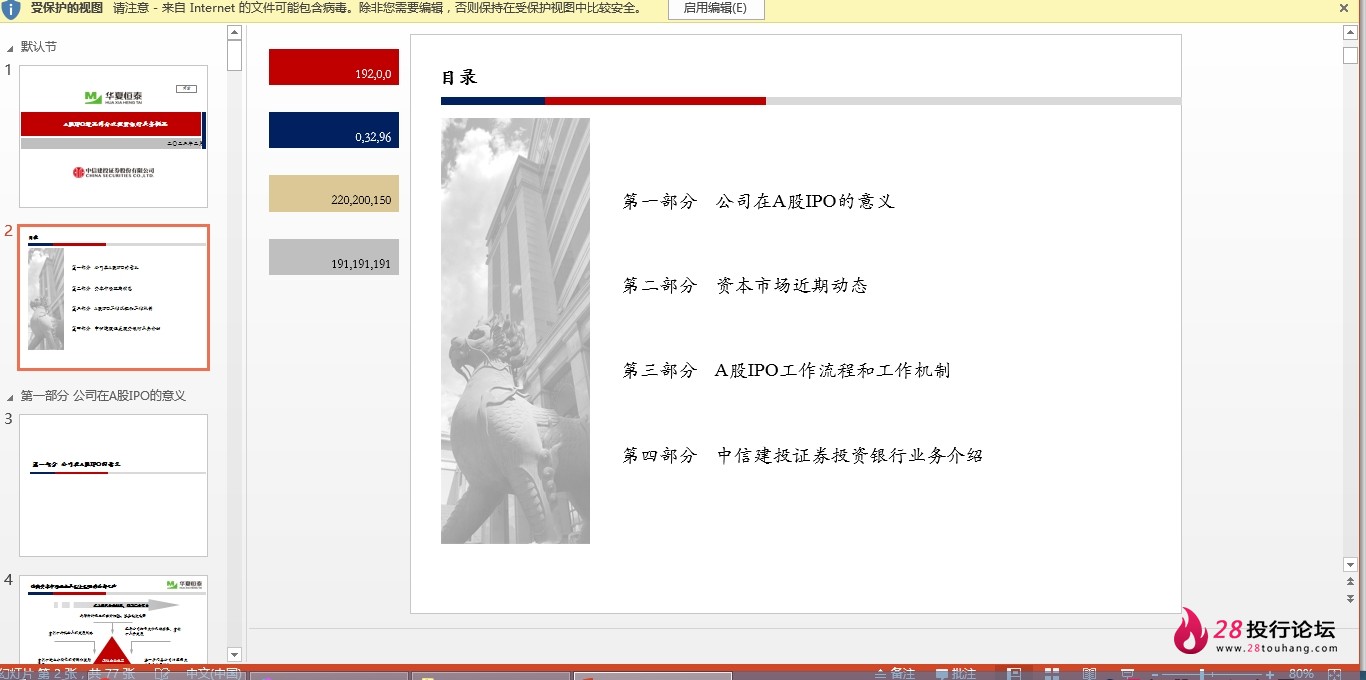Image resolution: width=1366 pixels, height=680 pixels.
Task: Click the 中文(中国) language indicator
Action: click(x=213, y=673)
